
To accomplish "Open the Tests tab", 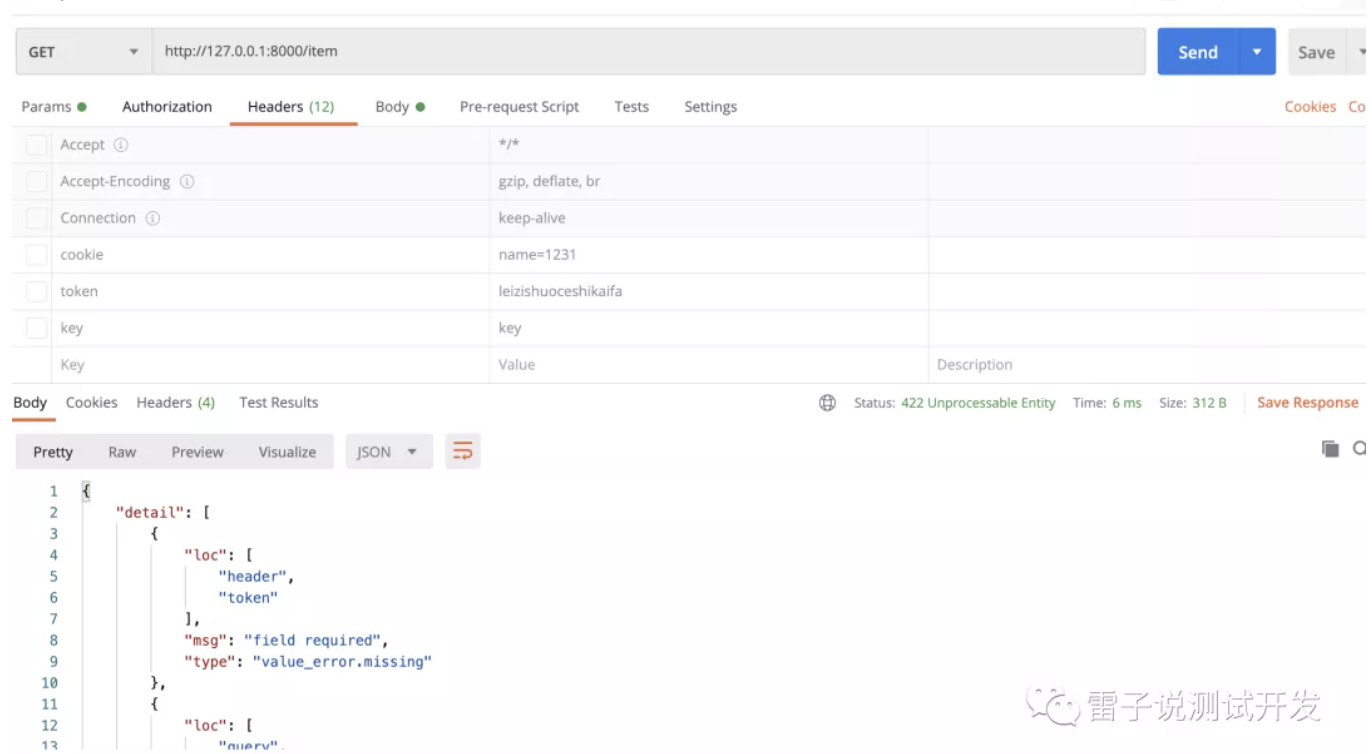I will coord(631,107).
